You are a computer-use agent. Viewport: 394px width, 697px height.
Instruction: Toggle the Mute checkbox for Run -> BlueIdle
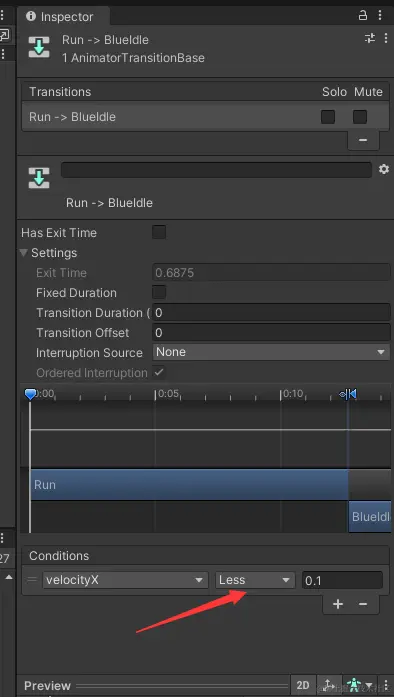pyautogui.click(x=360, y=117)
